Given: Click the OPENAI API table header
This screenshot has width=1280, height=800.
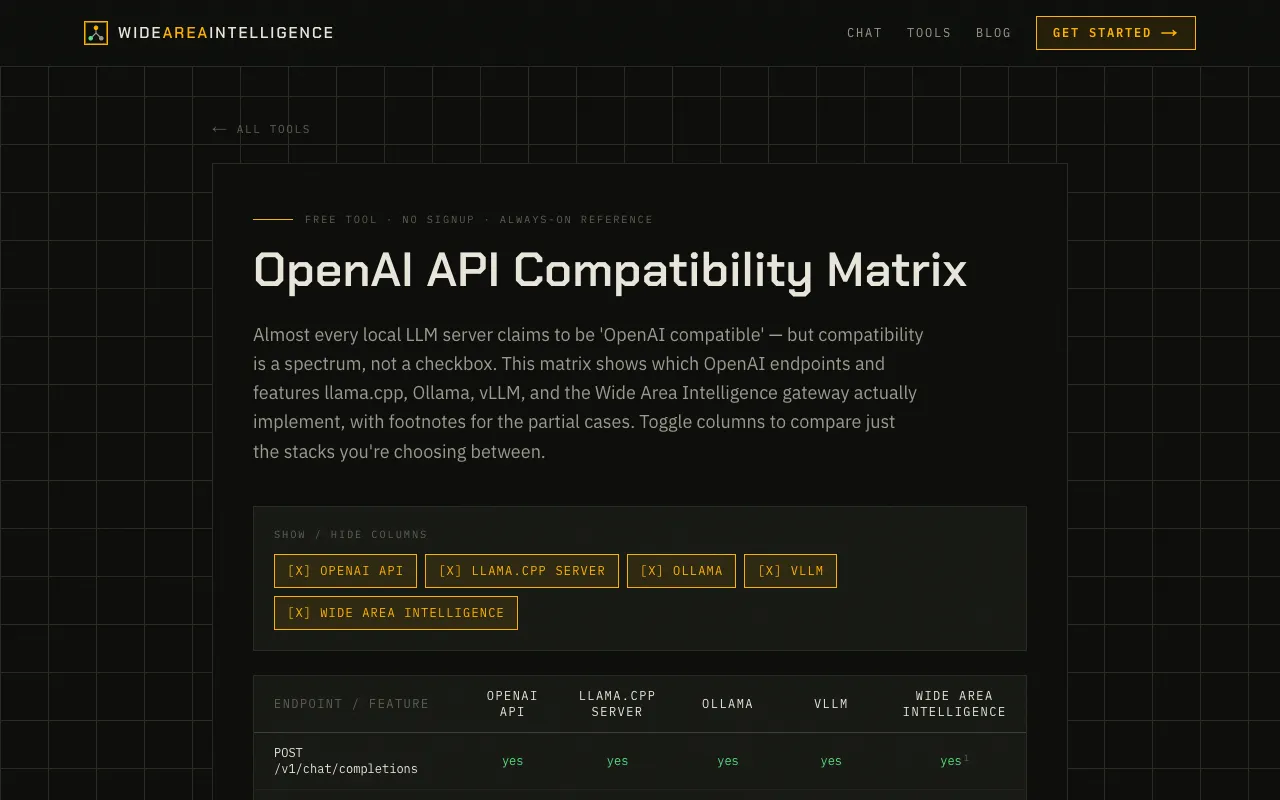Looking at the screenshot, I should tap(512, 704).
